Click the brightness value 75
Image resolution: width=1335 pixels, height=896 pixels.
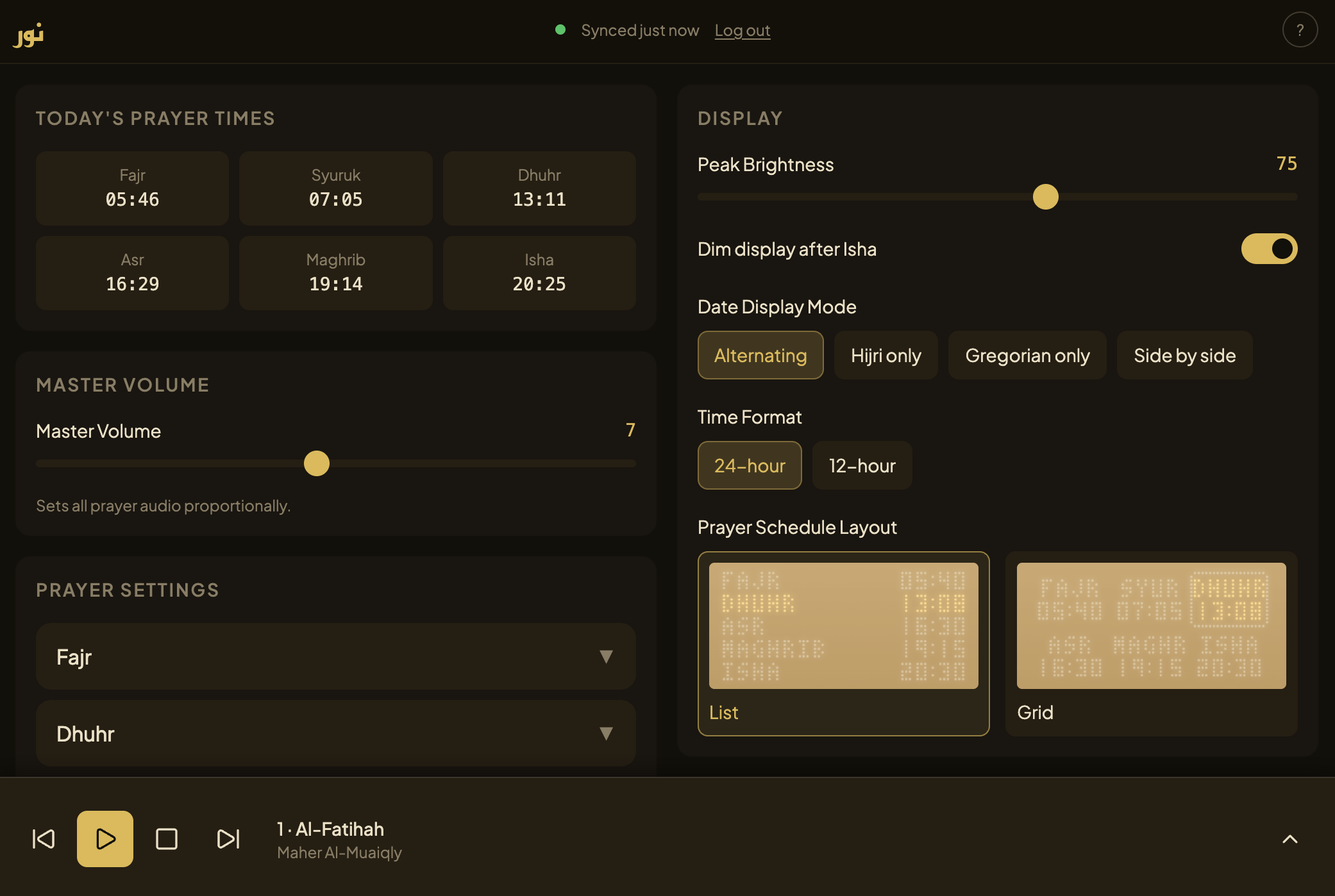coord(1286,163)
